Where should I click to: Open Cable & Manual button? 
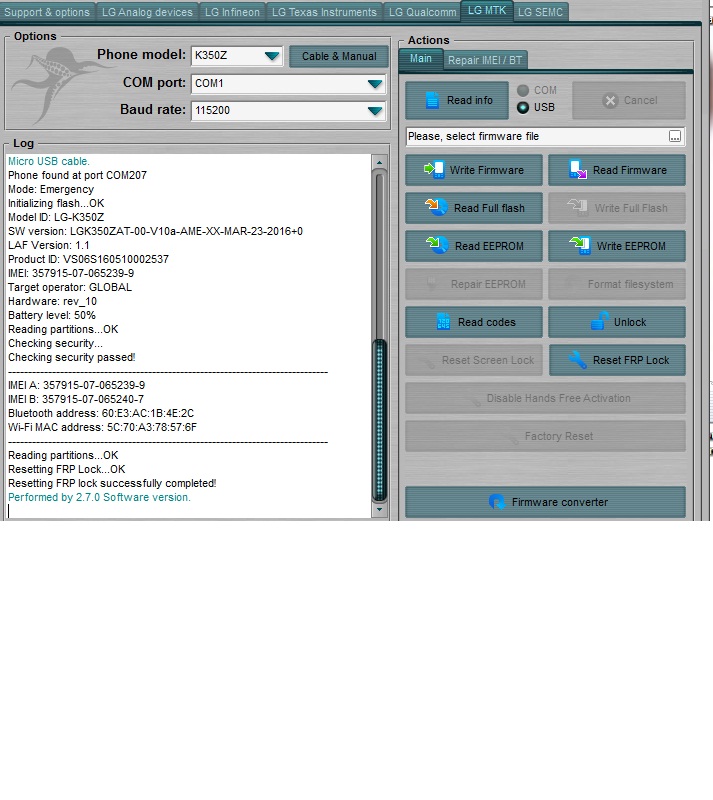click(339, 56)
